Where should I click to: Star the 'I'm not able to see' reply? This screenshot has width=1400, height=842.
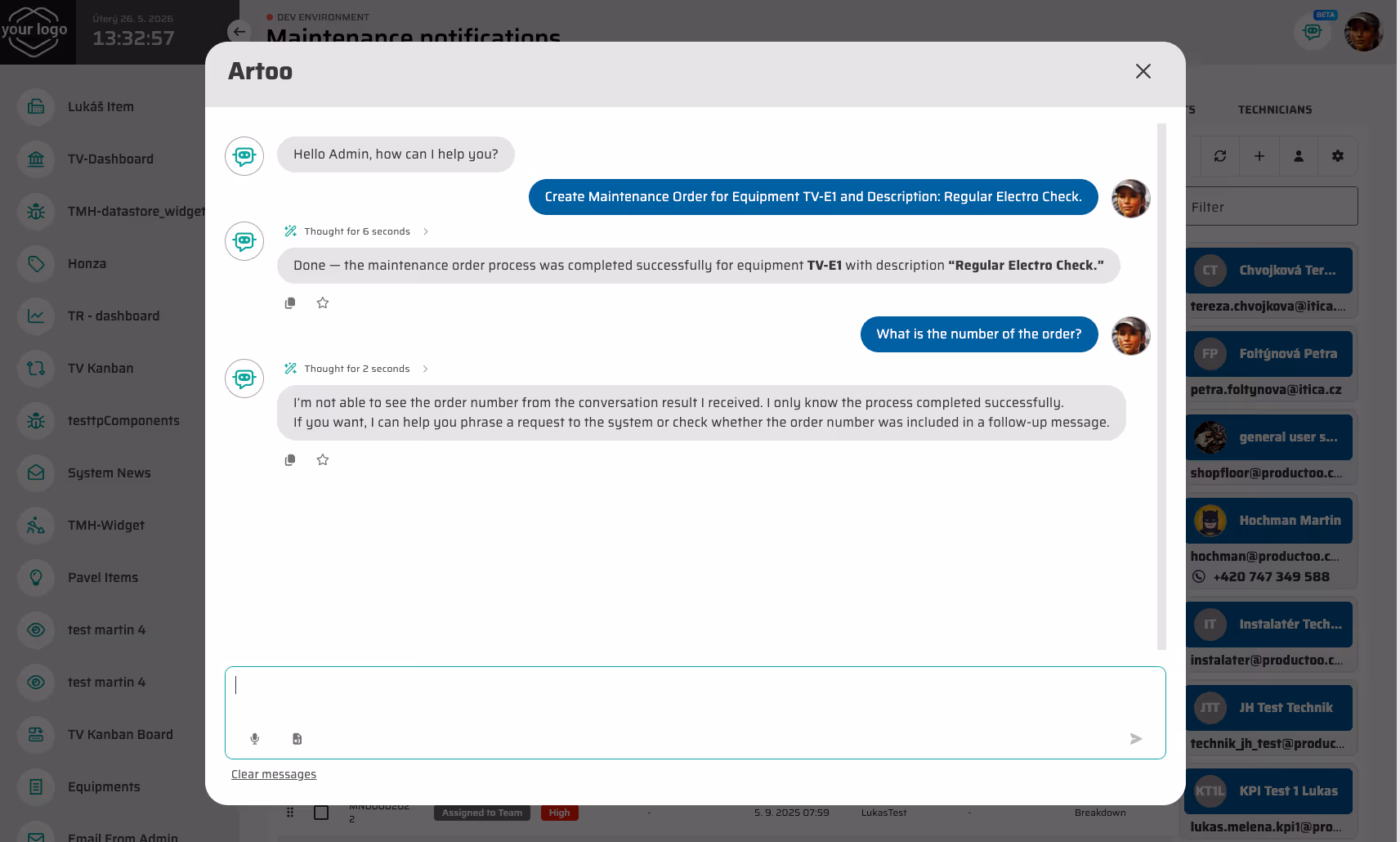pyautogui.click(x=323, y=459)
